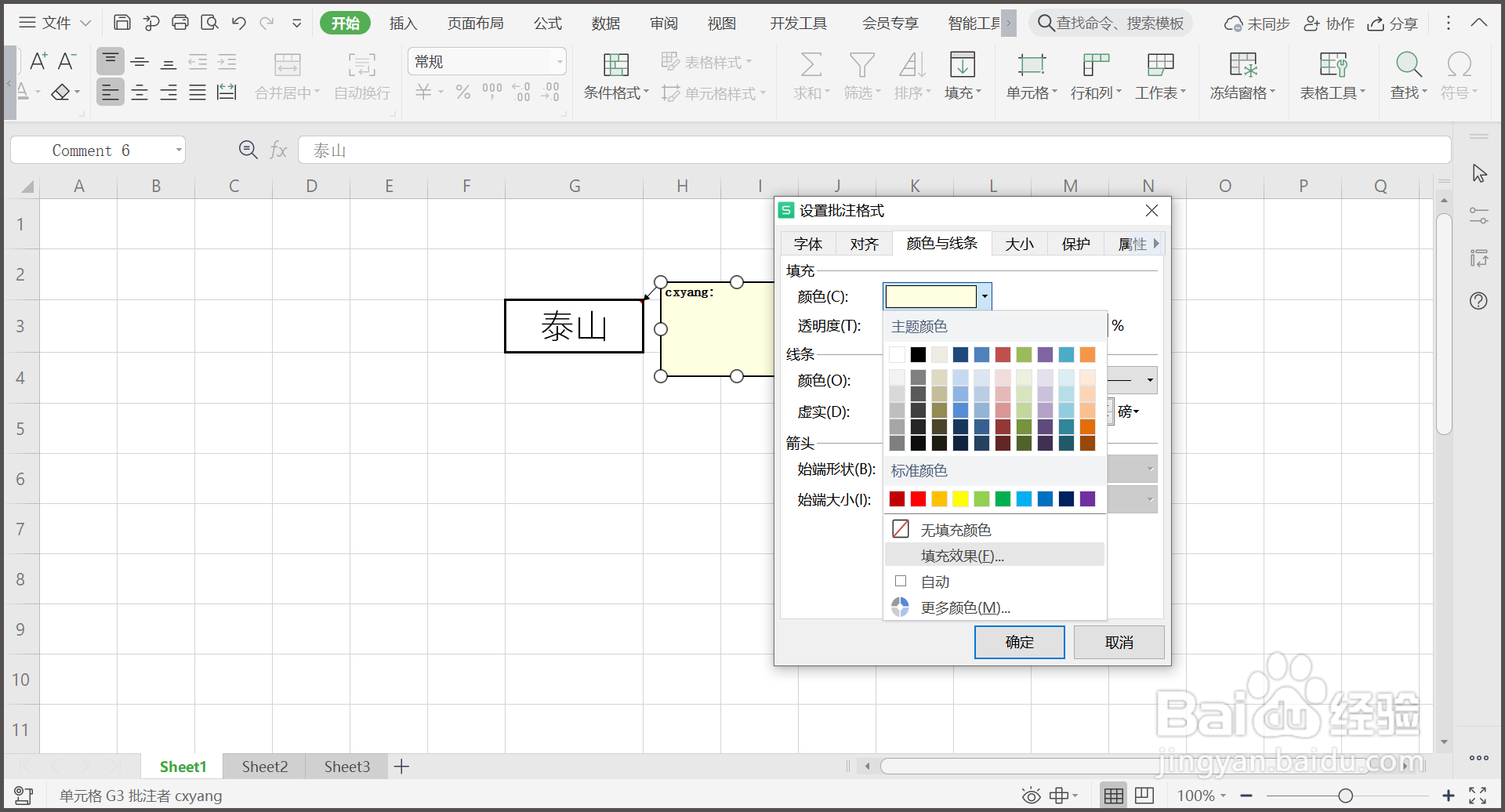Open the 保护 tab in the dialog
This screenshot has width=1505, height=812.
coord(1075,244)
